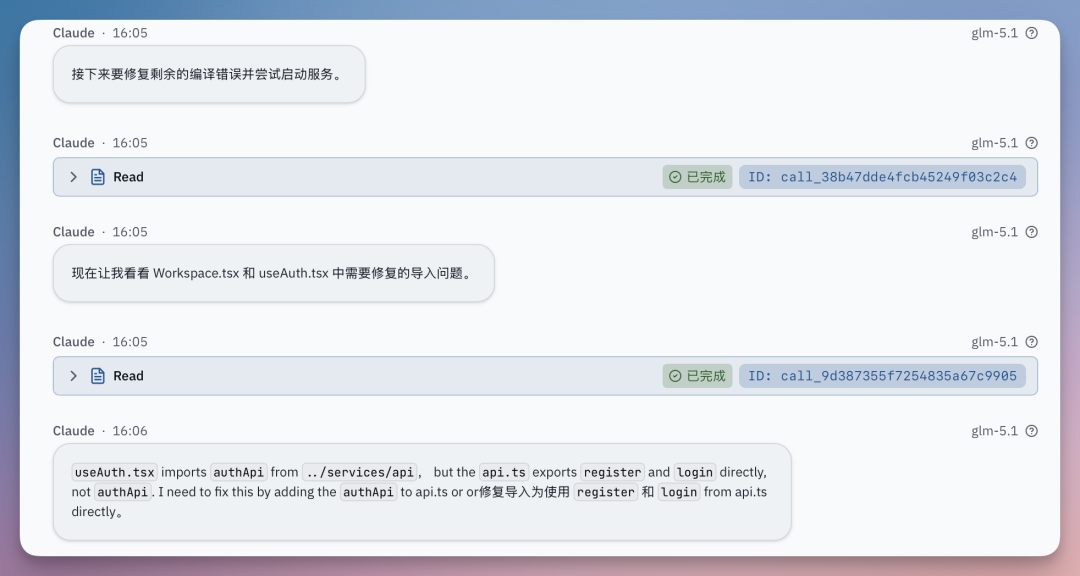Click file icon in the call_38b47dde Read row
This screenshot has width=1080, height=576.
point(98,177)
